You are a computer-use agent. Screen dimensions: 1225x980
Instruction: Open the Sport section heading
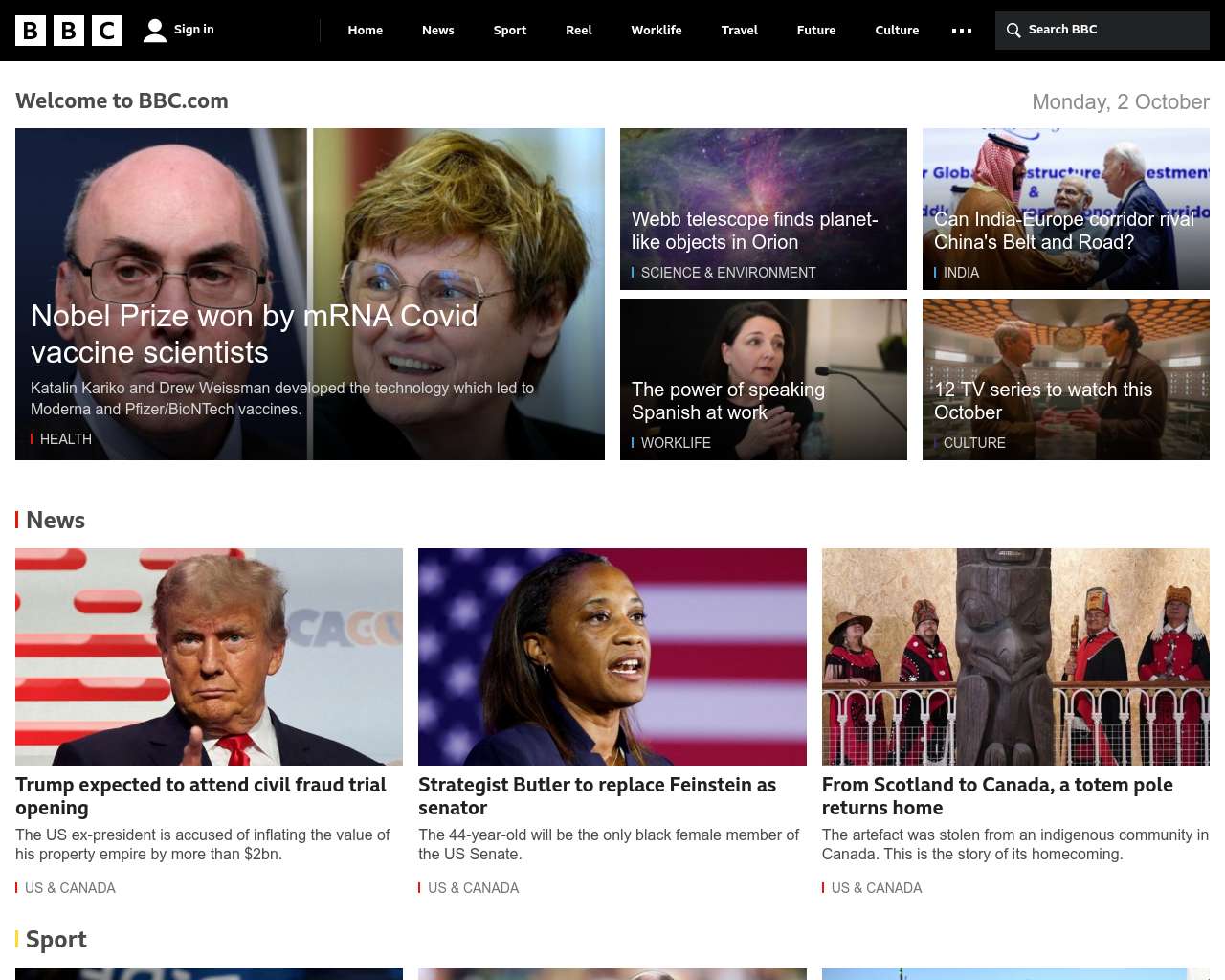click(x=56, y=939)
